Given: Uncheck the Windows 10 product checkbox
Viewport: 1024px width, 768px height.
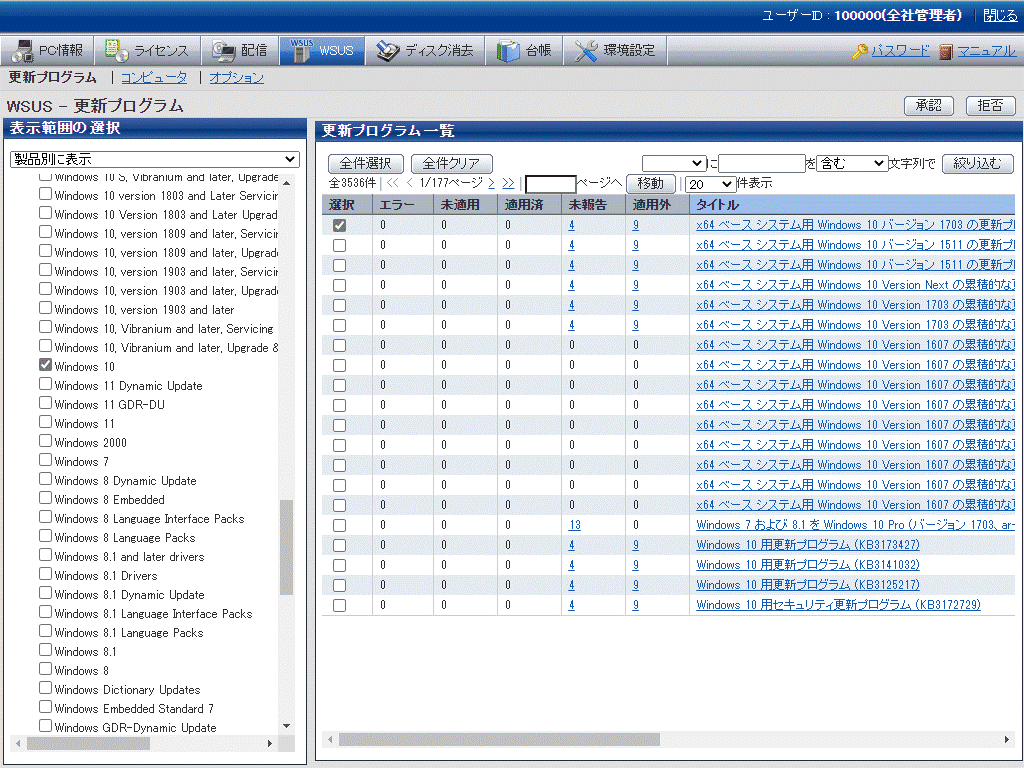Looking at the screenshot, I should (x=45, y=366).
